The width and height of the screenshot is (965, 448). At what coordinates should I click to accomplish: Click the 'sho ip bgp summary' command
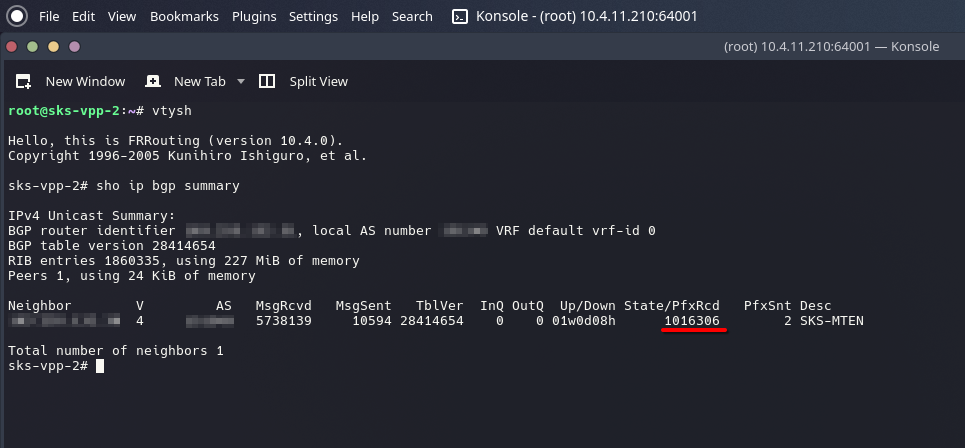[168, 186]
